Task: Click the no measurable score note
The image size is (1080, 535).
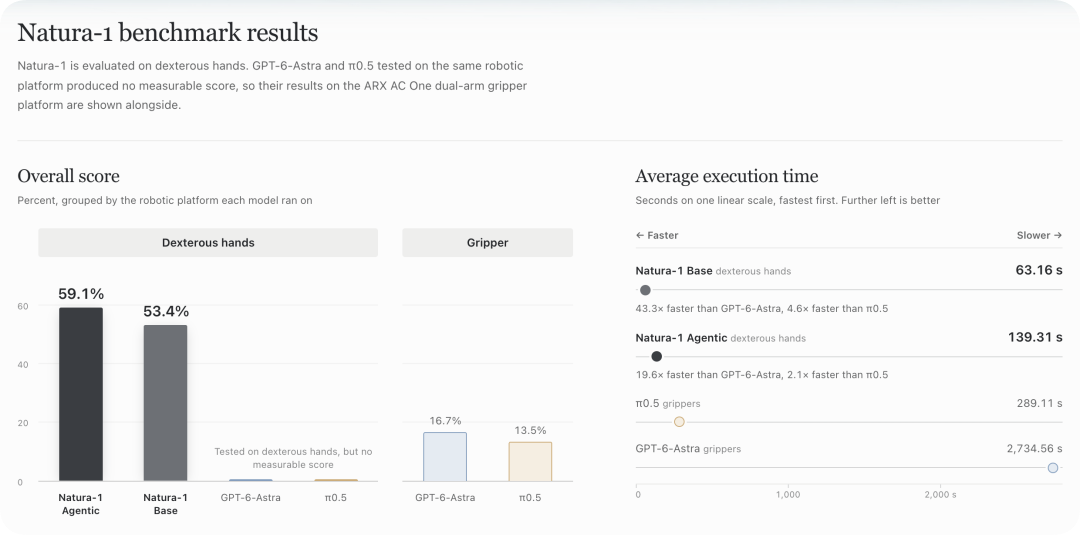Action: [x=293, y=459]
